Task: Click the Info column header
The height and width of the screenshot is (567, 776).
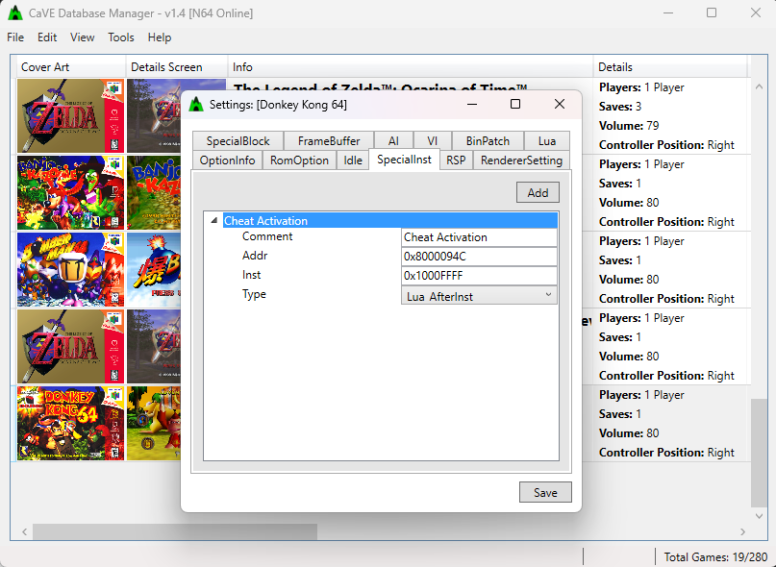Action: (410, 67)
